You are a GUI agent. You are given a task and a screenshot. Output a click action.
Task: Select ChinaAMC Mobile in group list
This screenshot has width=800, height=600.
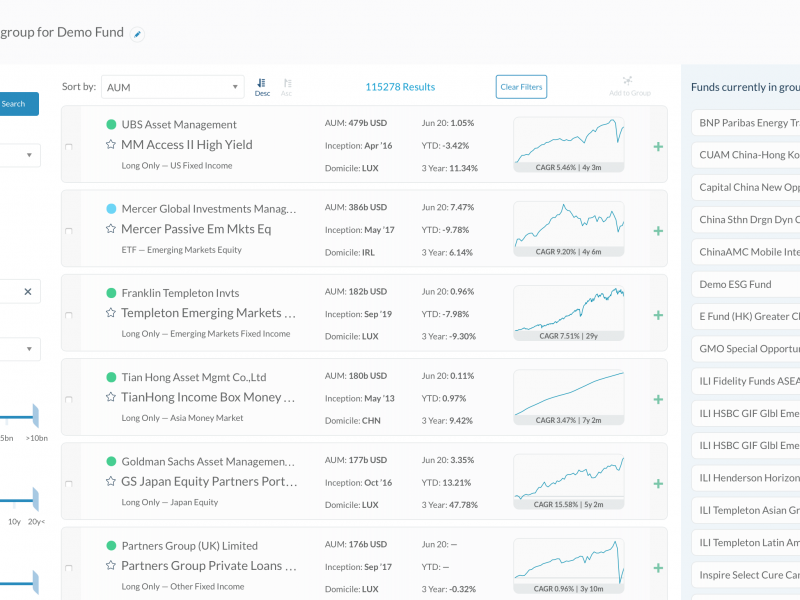coord(746,252)
